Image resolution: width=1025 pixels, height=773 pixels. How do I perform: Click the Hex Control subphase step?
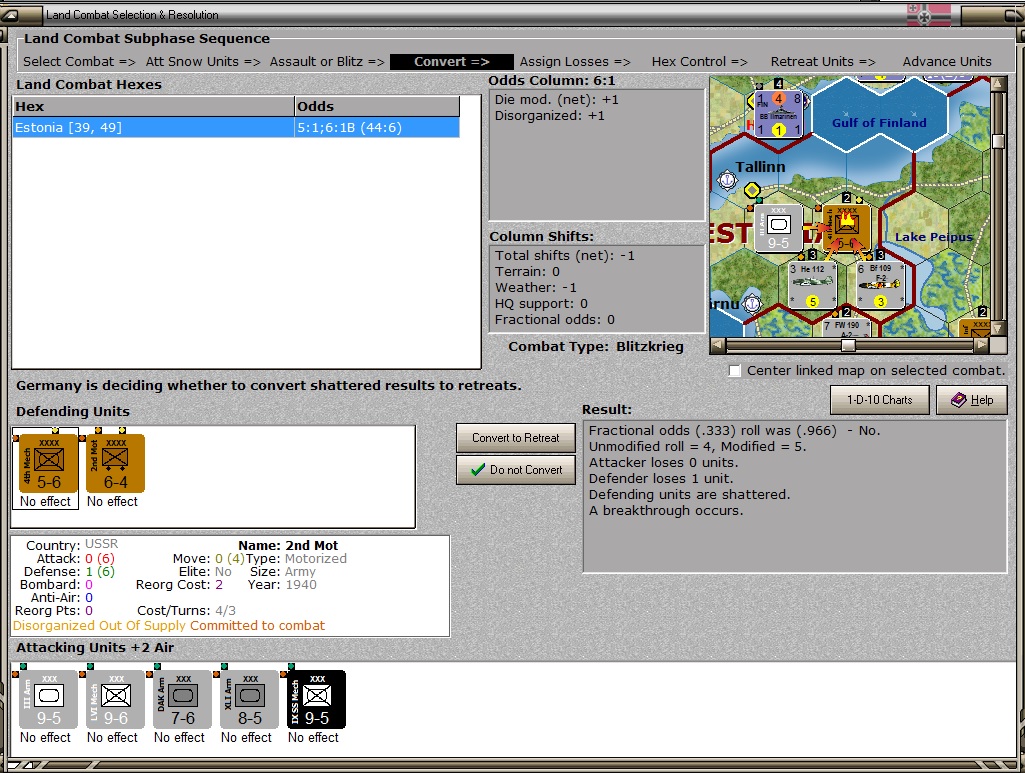click(699, 61)
